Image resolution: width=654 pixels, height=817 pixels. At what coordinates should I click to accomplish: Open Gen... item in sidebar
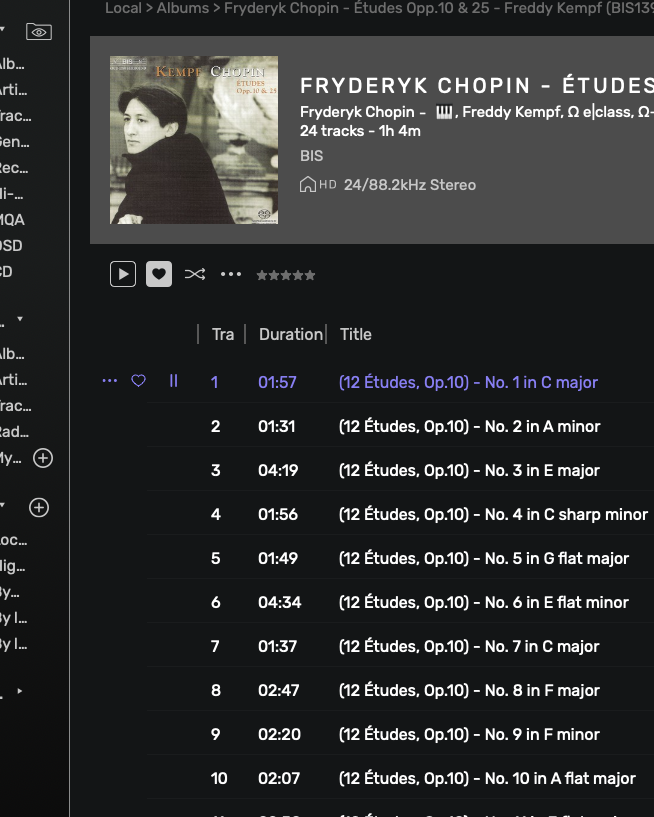(x=15, y=142)
